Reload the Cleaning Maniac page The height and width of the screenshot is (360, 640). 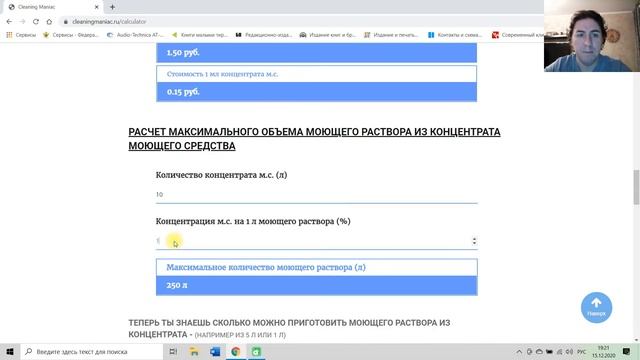36,22
